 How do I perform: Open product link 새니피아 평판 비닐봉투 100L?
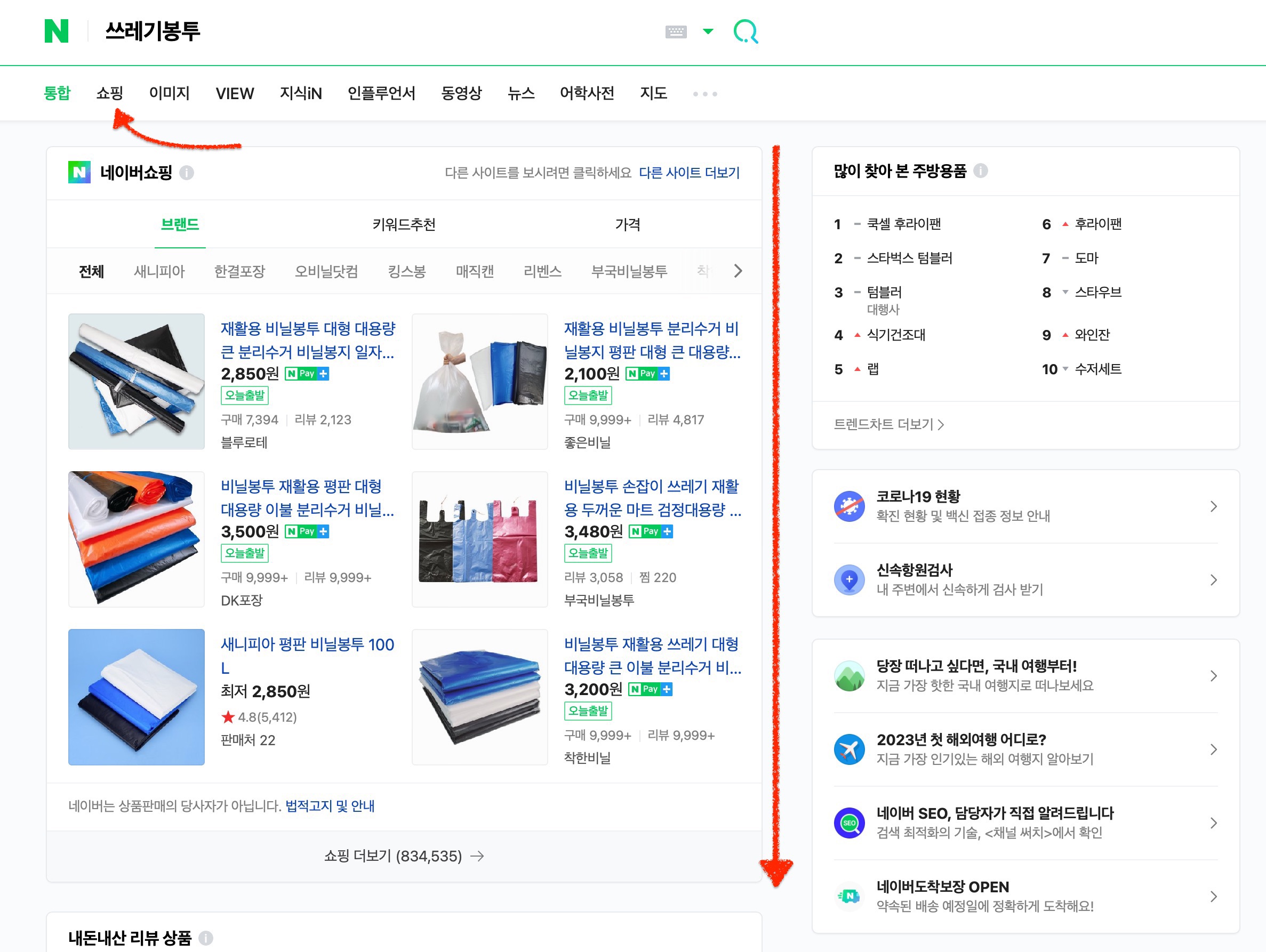click(x=308, y=656)
